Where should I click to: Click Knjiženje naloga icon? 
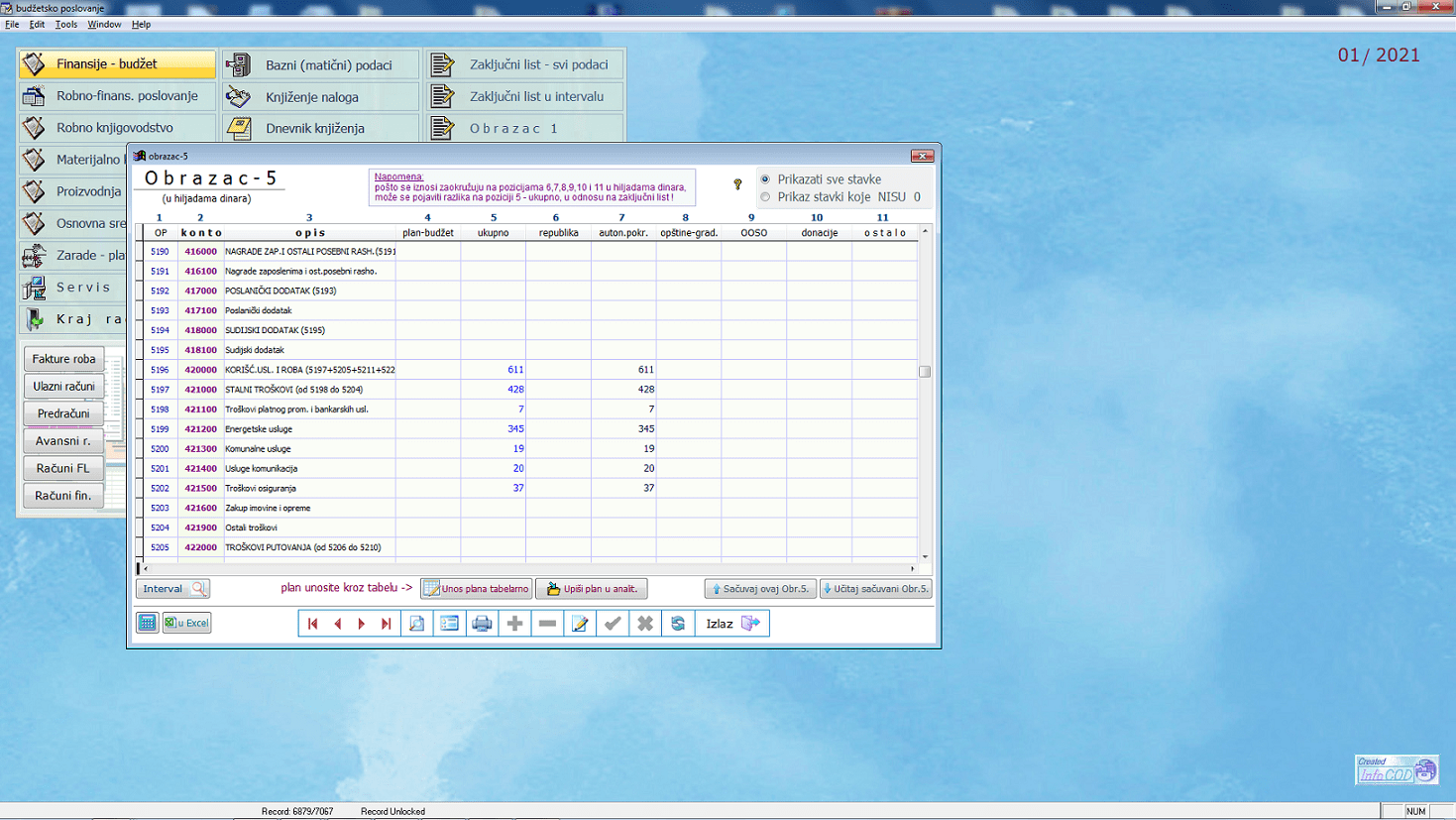coord(238,96)
